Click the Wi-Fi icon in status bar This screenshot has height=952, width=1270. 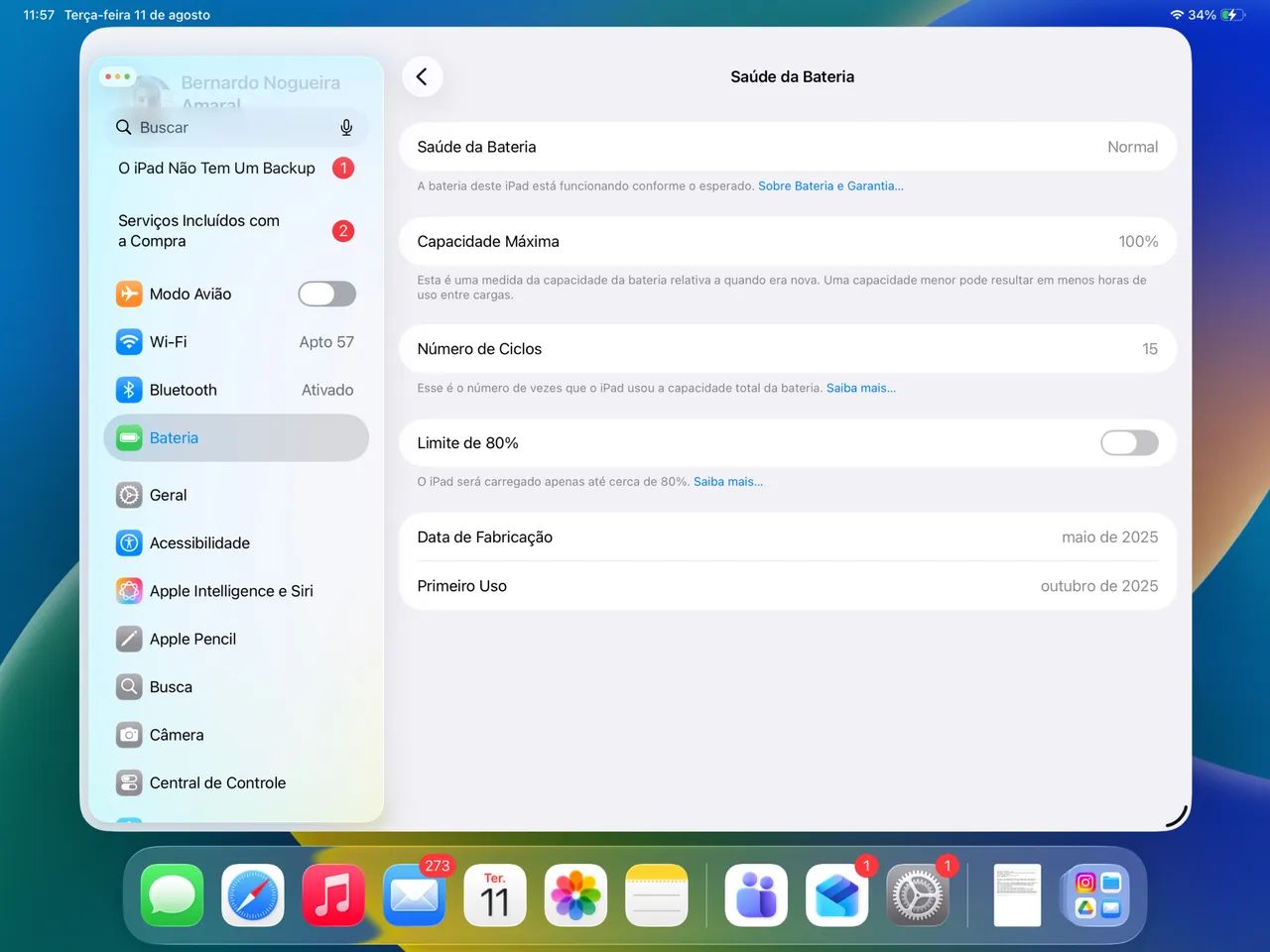point(1177,15)
